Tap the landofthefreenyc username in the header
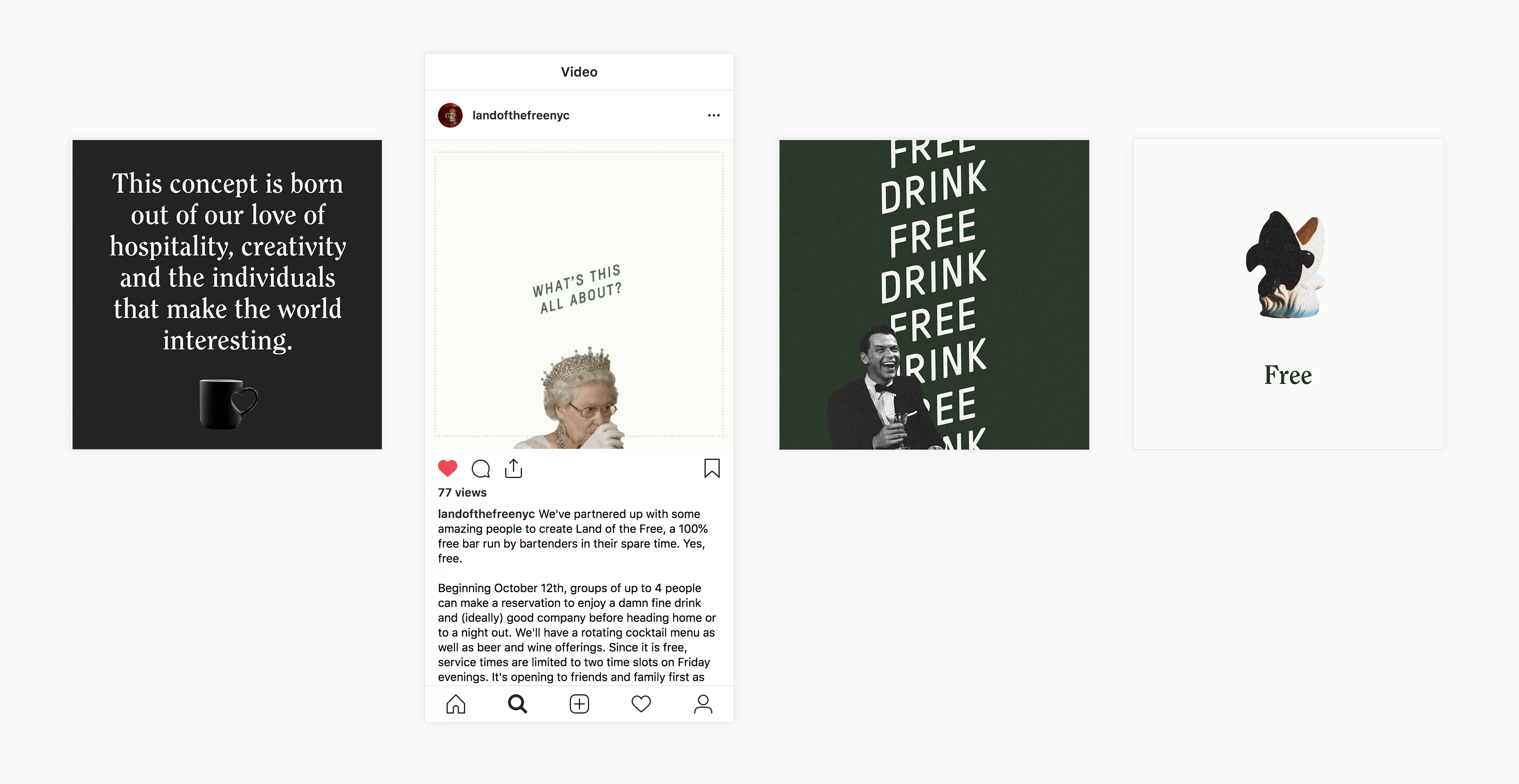1519x784 pixels. coord(521,116)
